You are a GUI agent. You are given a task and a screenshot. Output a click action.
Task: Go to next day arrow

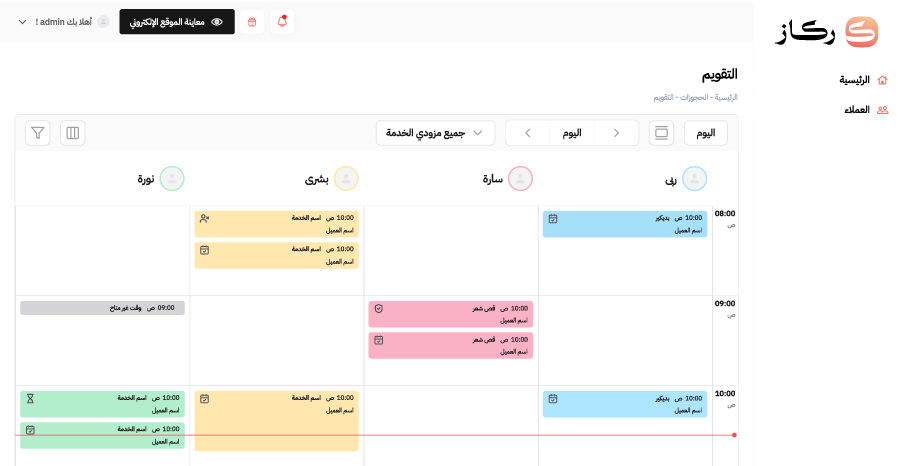coord(527,133)
